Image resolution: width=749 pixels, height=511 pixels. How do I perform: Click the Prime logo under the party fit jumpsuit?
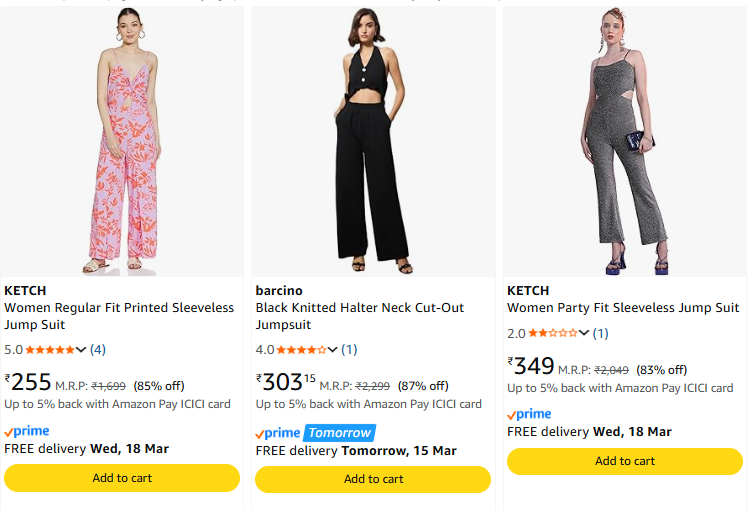pyautogui.click(x=529, y=414)
